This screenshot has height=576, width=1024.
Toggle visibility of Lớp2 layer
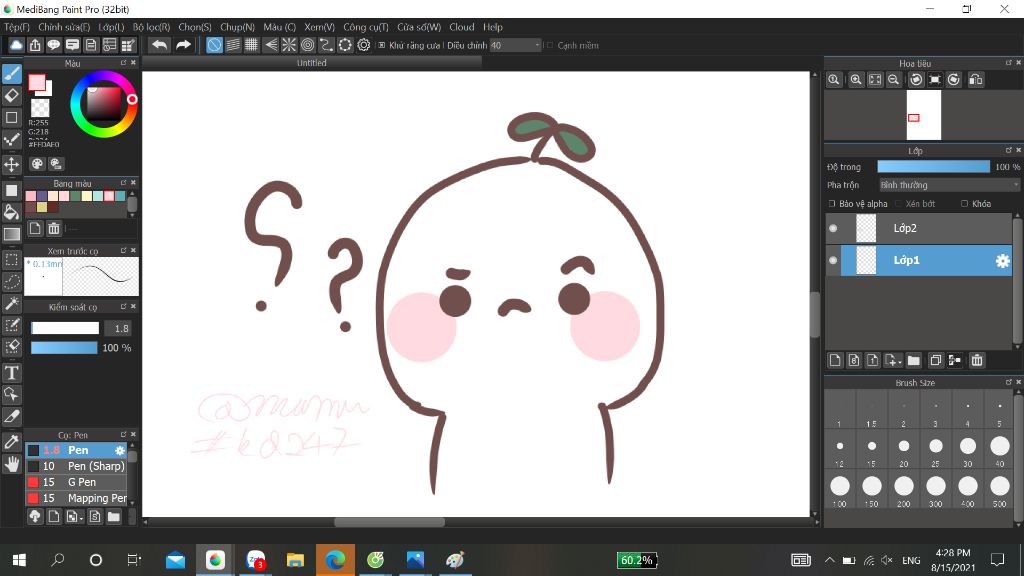833,228
